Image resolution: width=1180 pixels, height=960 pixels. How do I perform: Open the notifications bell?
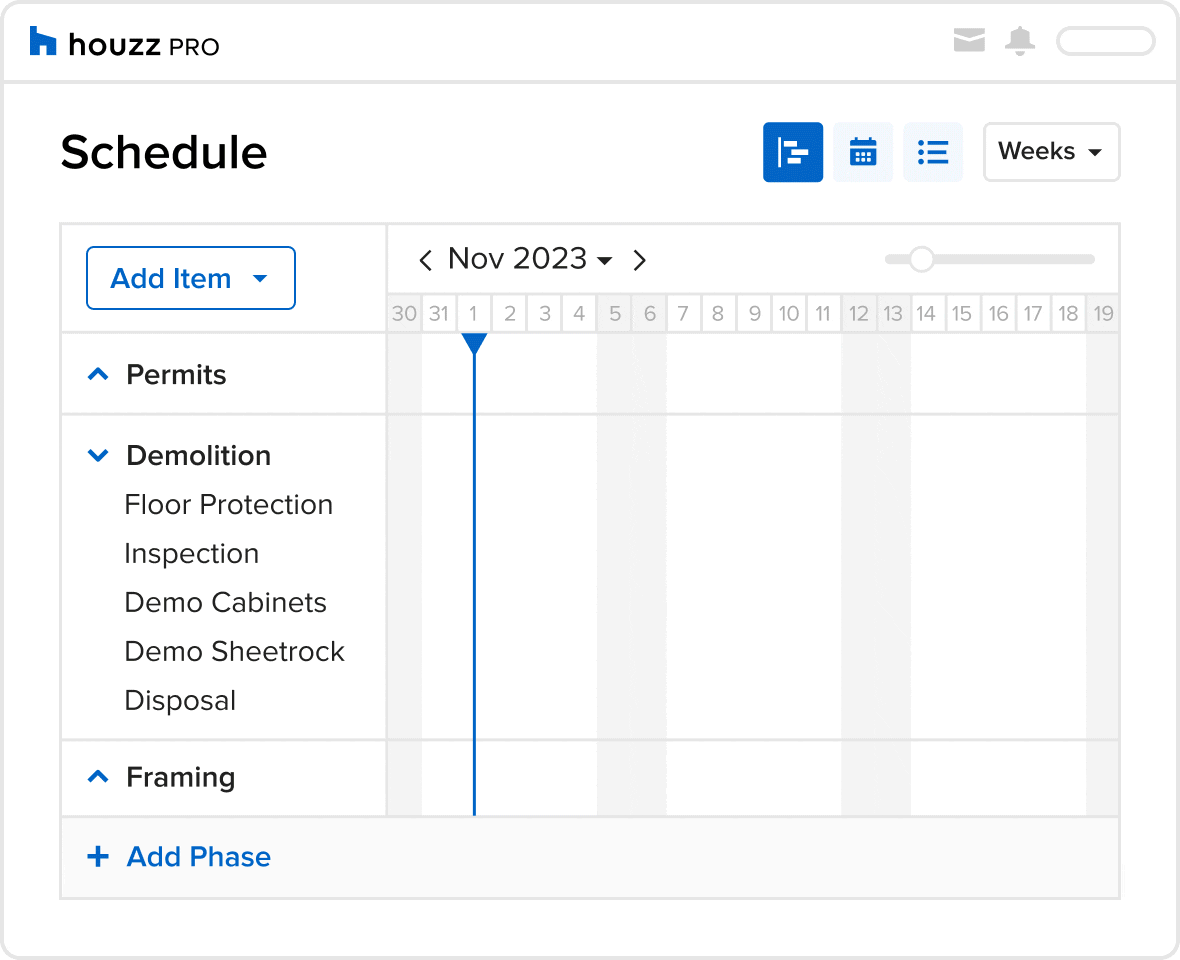coord(1020,41)
